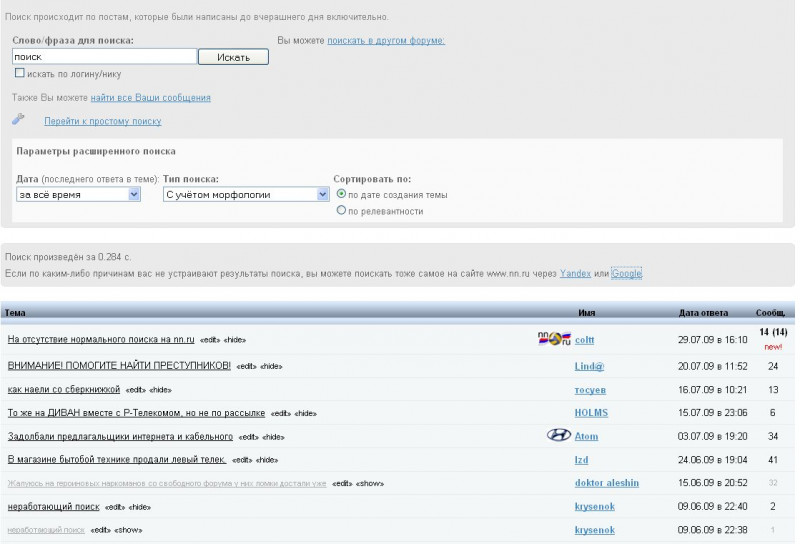The image size is (800, 544).
Task: Open the Yandex search link
Action: pyautogui.click(x=575, y=273)
